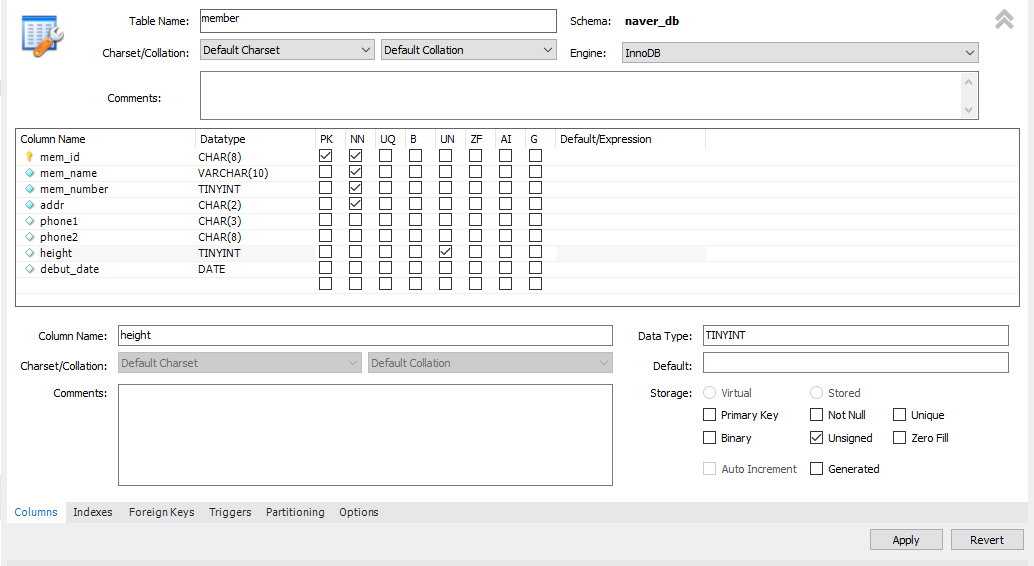The height and width of the screenshot is (566, 1034).
Task: Click the column Default value field
Action: click(x=855, y=362)
